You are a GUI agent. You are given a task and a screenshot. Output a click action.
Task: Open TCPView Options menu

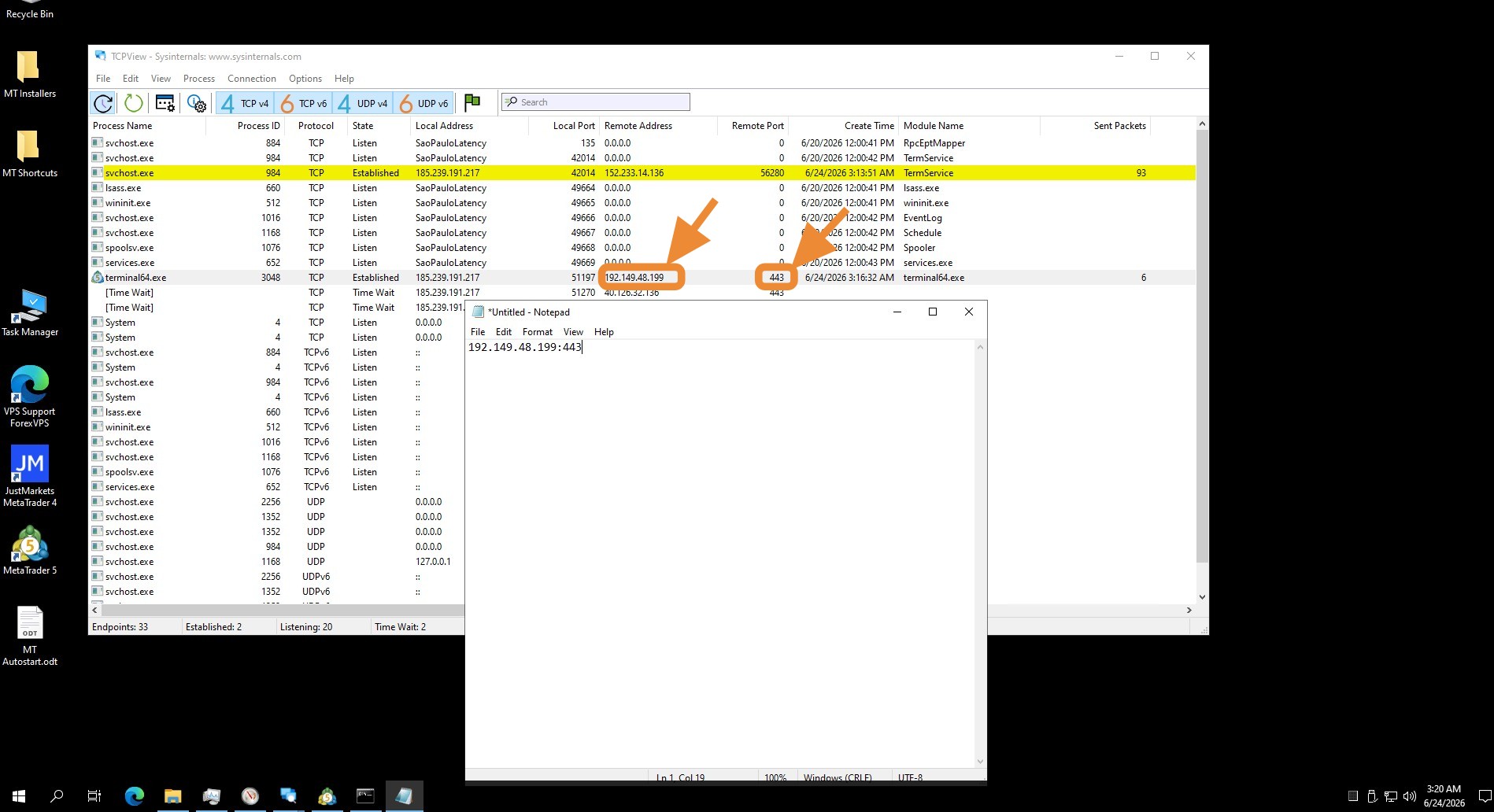coord(305,79)
